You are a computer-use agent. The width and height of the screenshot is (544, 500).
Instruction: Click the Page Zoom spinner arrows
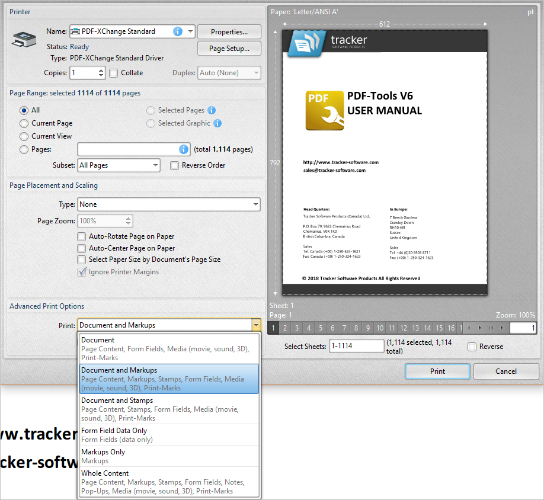128,221
